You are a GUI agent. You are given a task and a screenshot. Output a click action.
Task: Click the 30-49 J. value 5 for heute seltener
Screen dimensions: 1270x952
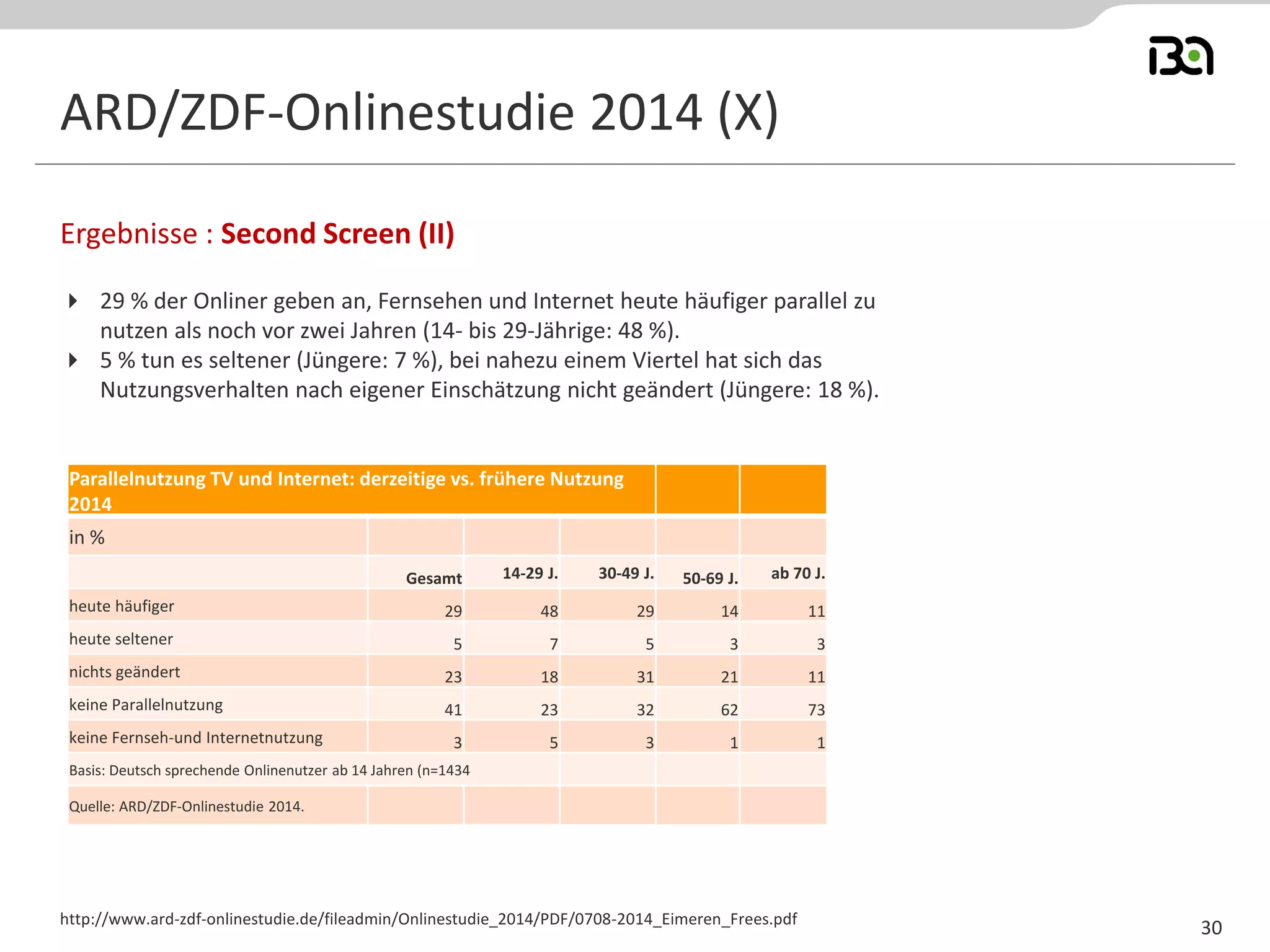click(650, 644)
